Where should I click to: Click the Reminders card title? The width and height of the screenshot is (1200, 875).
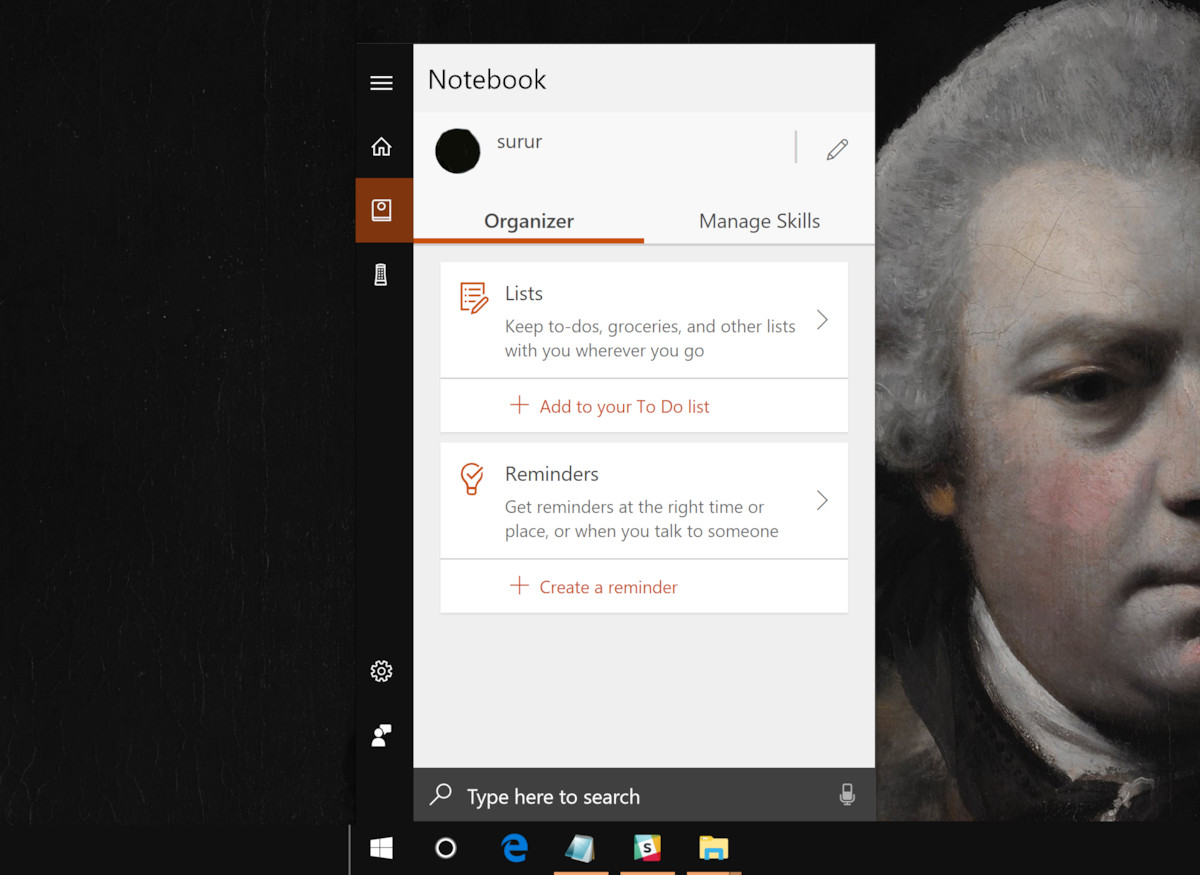point(552,474)
